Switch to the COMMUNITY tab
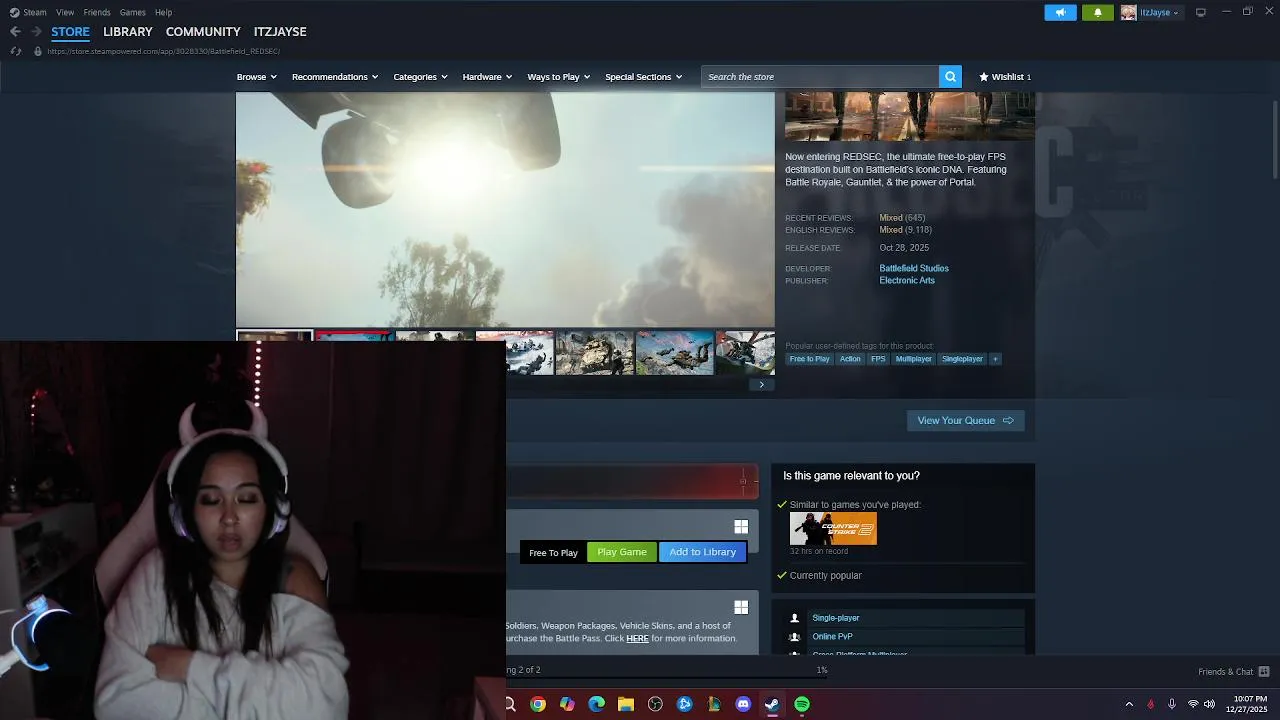The height and width of the screenshot is (720, 1280). click(203, 32)
